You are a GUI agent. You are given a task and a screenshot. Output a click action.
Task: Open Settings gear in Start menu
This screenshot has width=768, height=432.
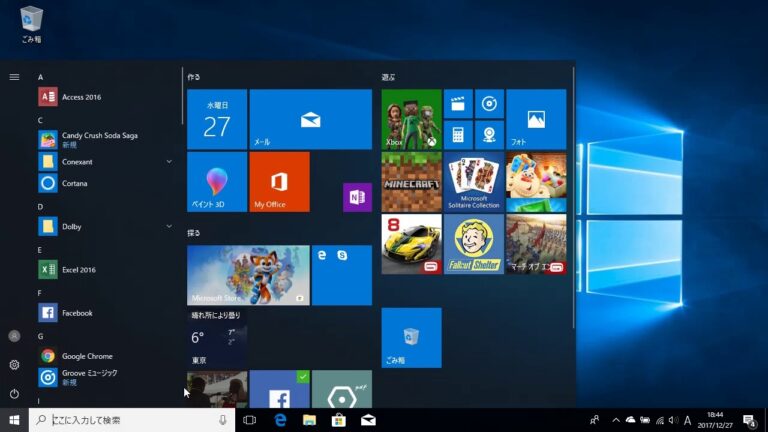(14, 365)
